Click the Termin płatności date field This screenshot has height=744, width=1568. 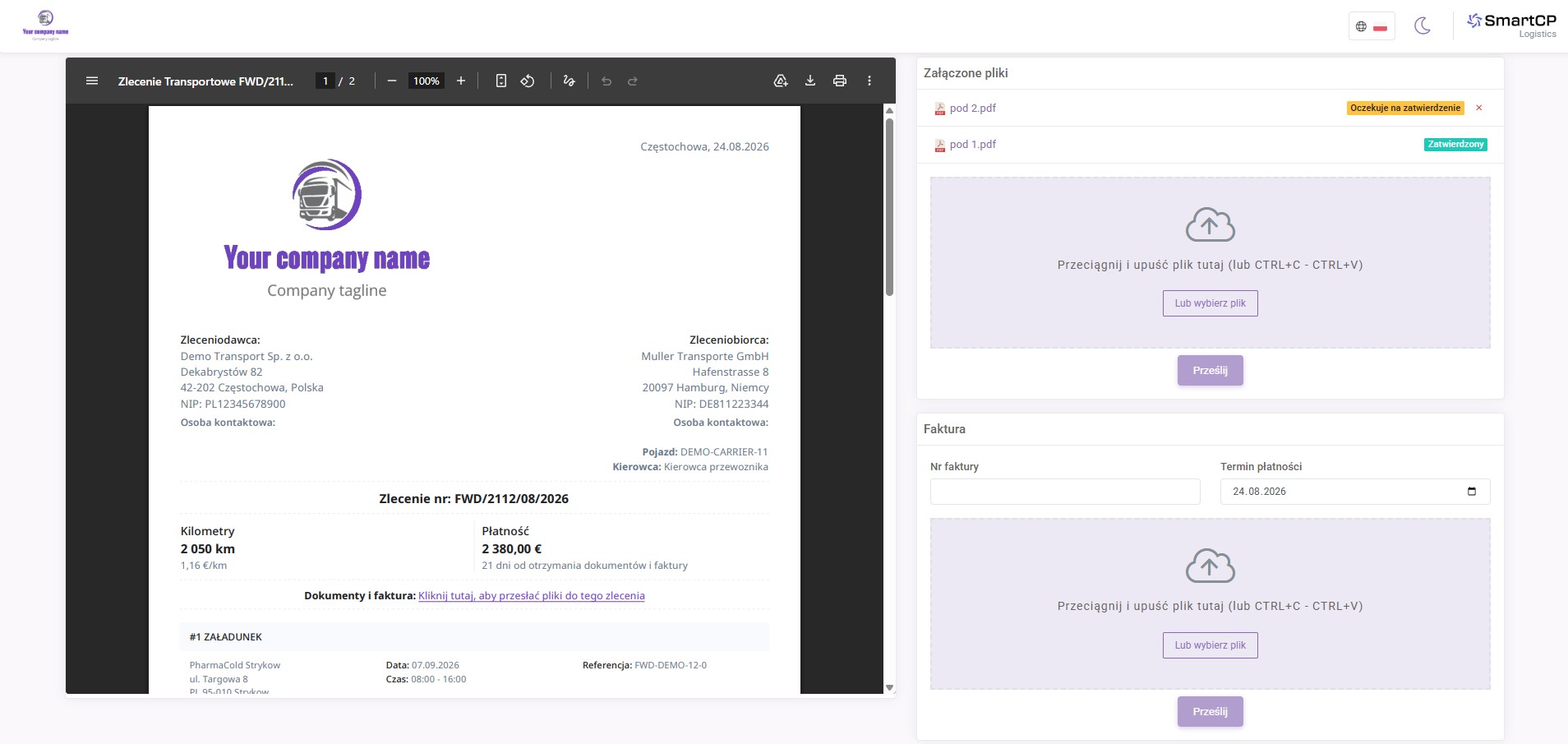pyautogui.click(x=1354, y=492)
